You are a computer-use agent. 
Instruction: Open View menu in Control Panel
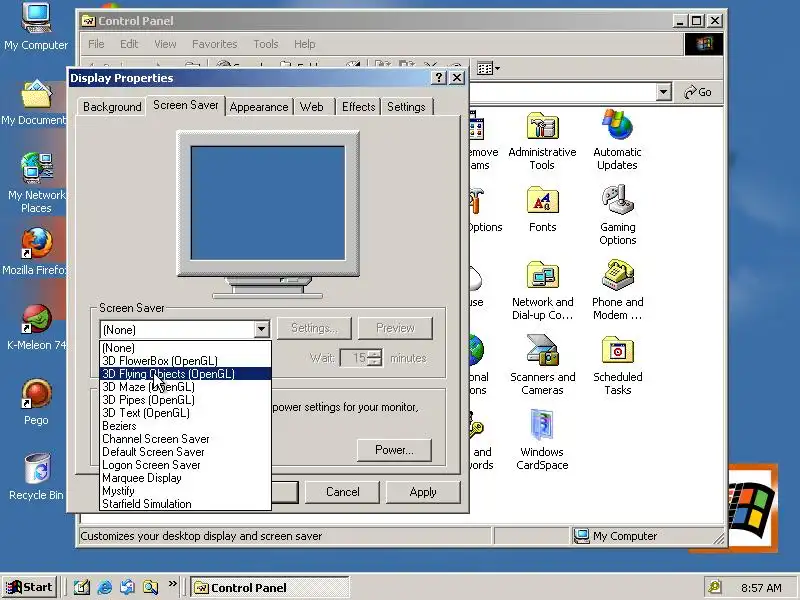pyautogui.click(x=165, y=44)
